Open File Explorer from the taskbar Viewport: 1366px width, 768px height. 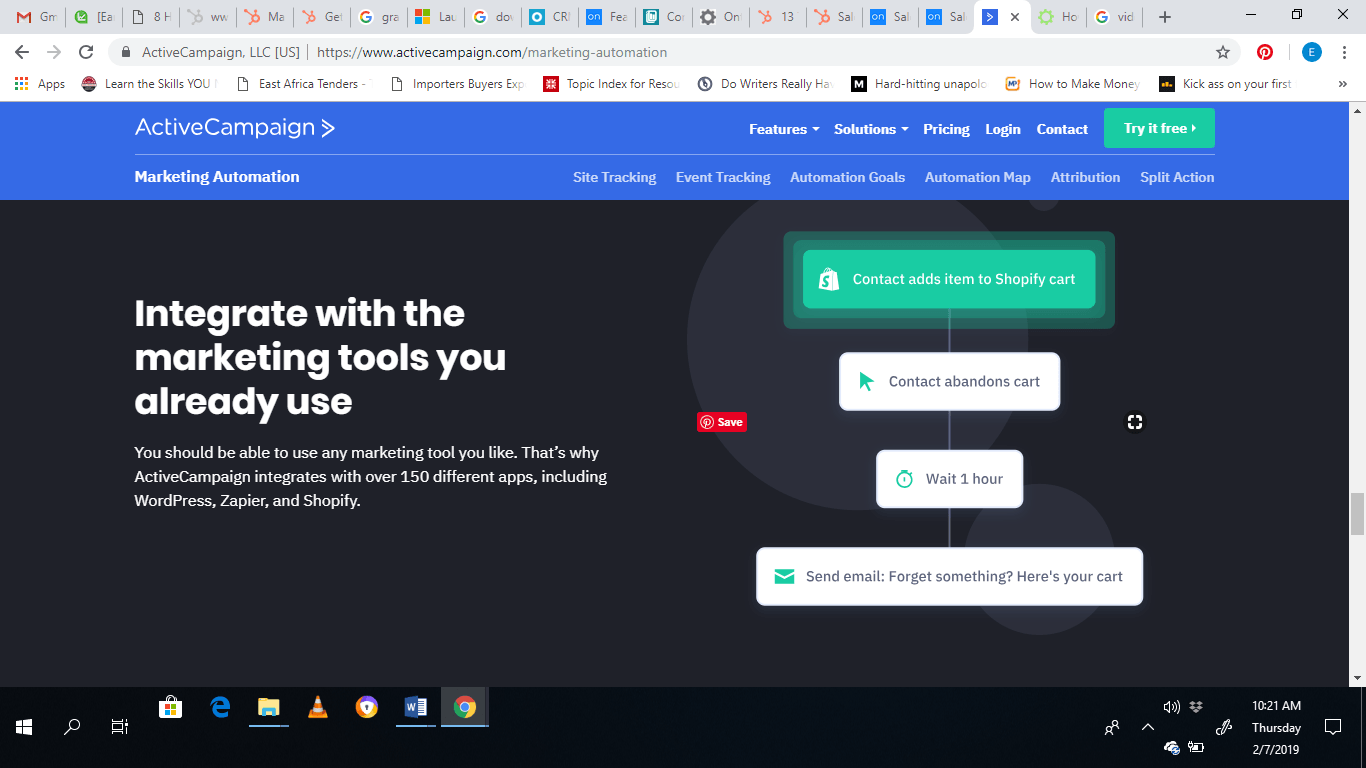tap(269, 707)
